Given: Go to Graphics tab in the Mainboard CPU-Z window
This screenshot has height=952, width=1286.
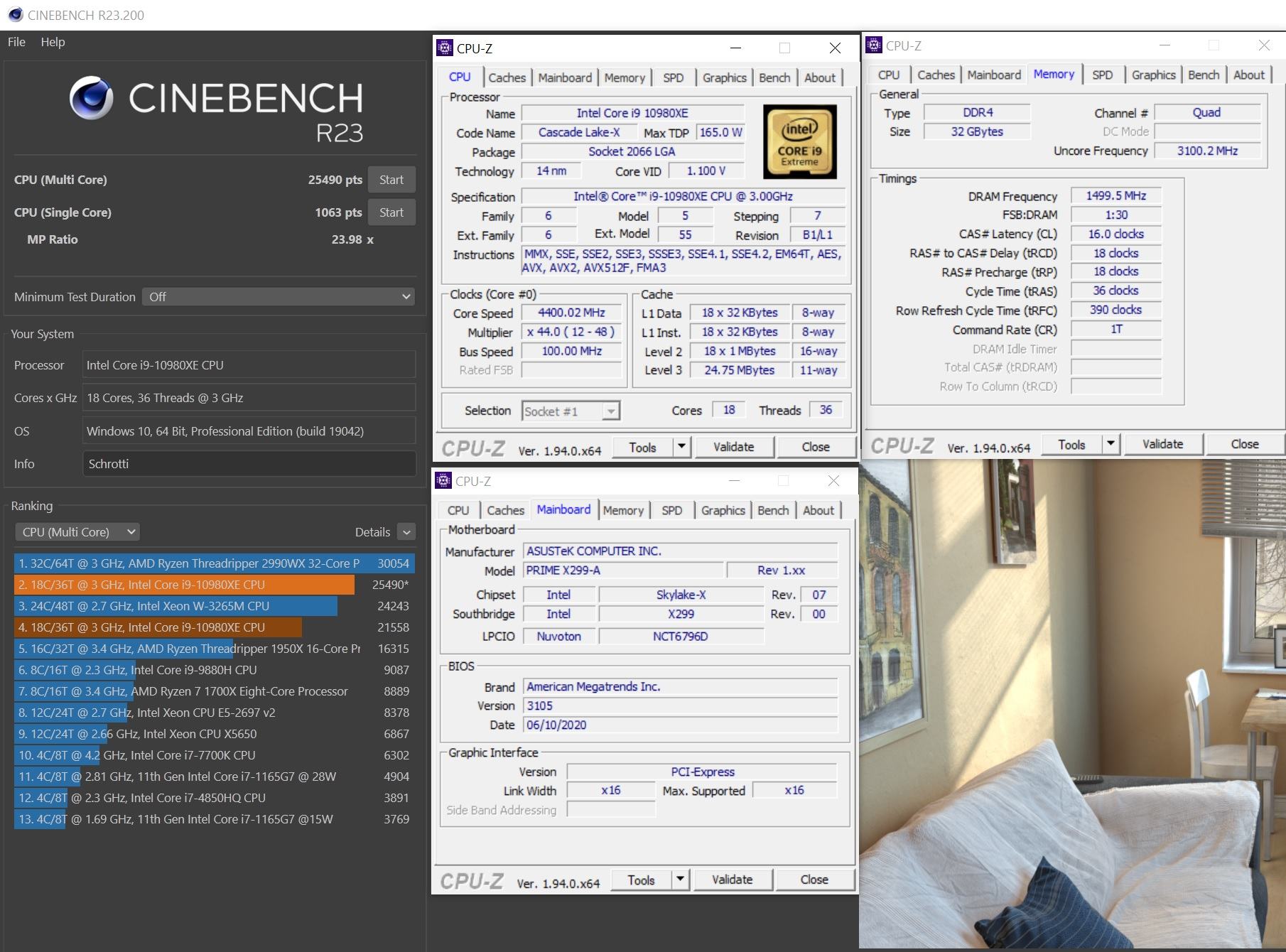Looking at the screenshot, I should [x=723, y=510].
